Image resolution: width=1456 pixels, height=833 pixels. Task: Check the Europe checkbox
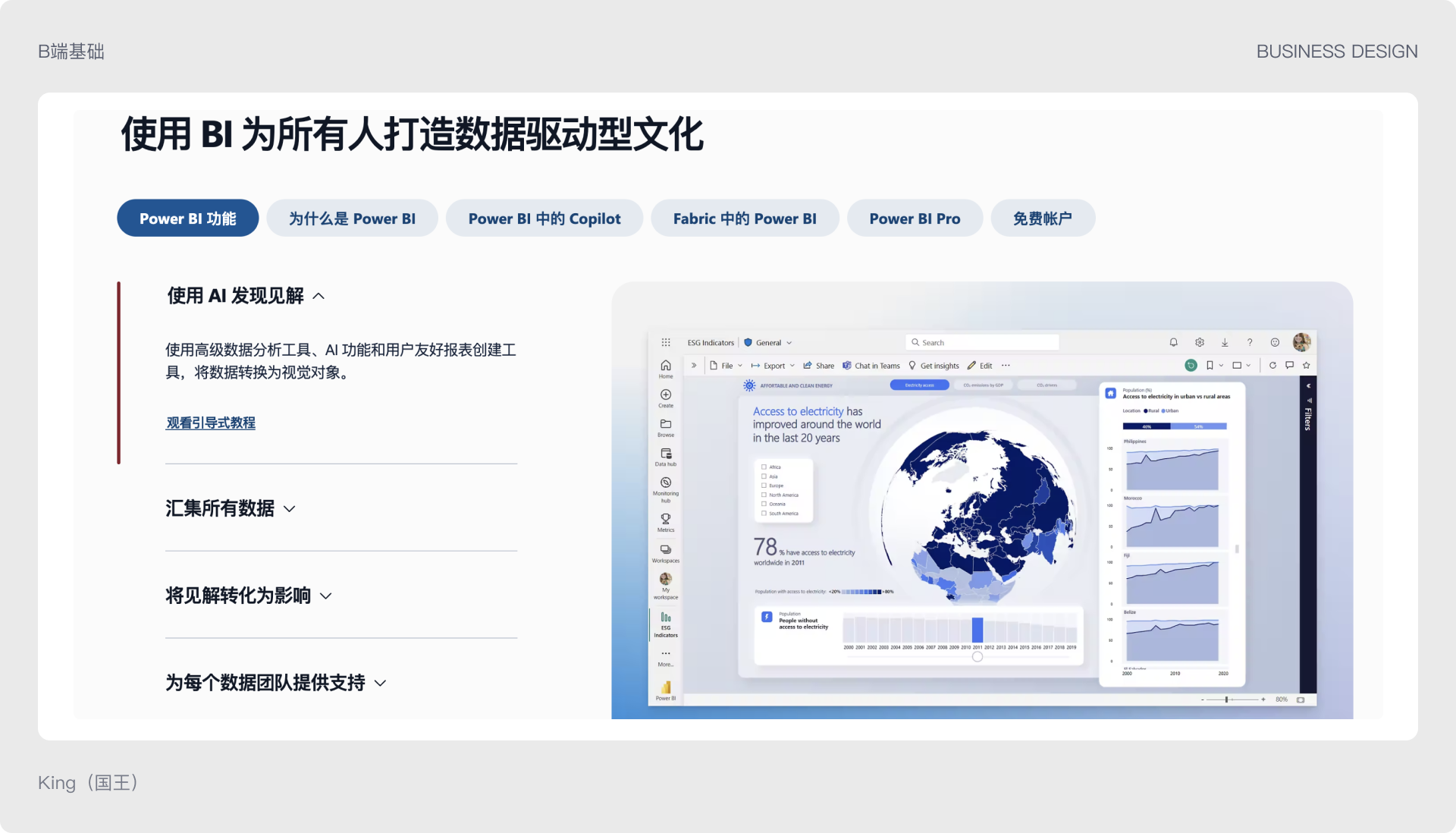pyautogui.click(x=764, y=486)
